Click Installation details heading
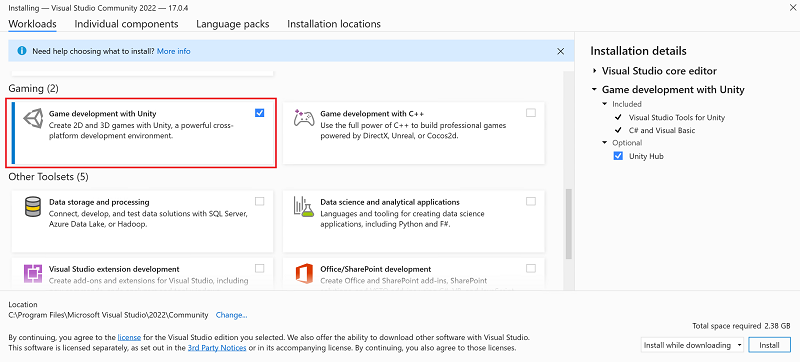This screenshot has width=800, height=362. [638, 51]
